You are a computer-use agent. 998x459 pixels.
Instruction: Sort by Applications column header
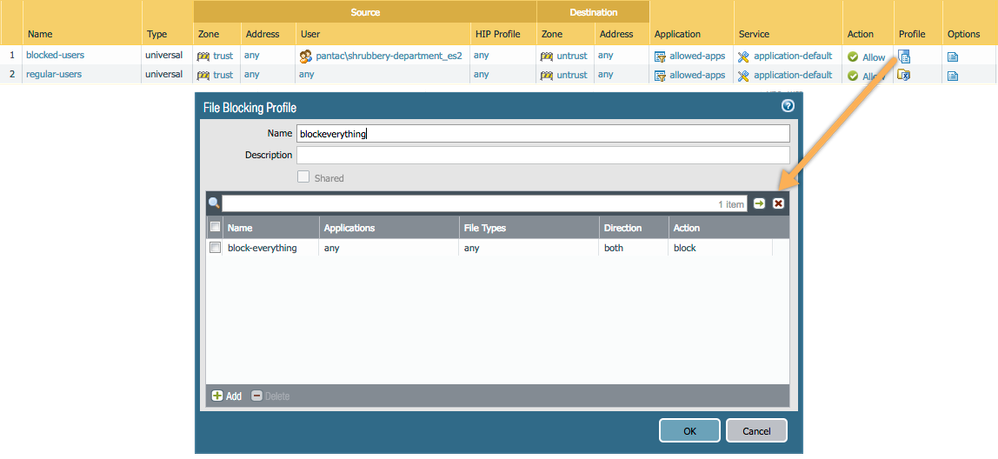click(x=349, y=228)
